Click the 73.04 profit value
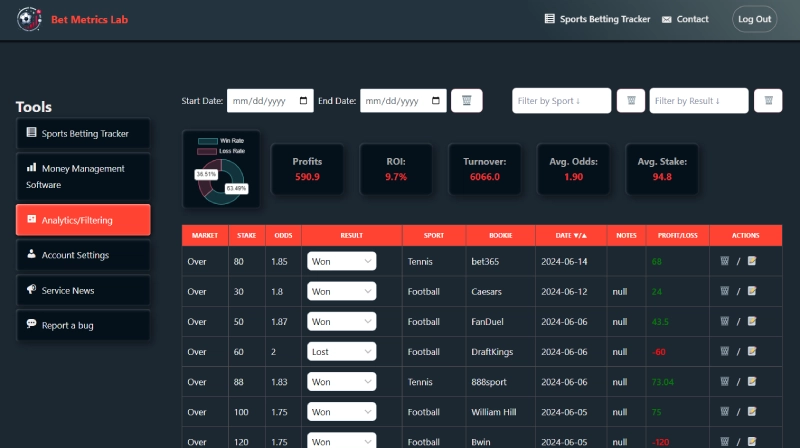The image size is (800, 448). click(663, 382)
